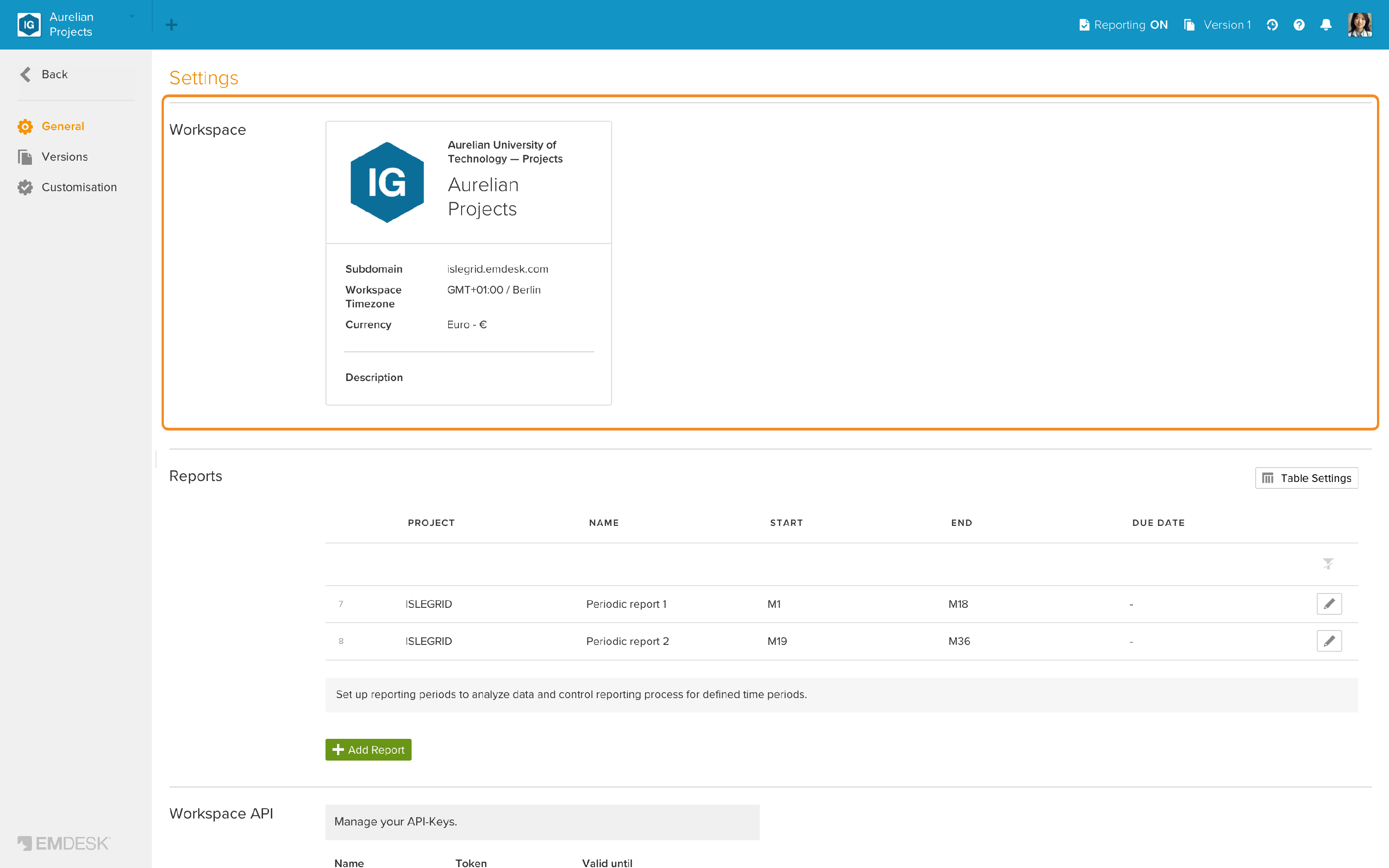
Task: Open the help question mark icon
Action: pyautogui.click(x=1299, y=25)
